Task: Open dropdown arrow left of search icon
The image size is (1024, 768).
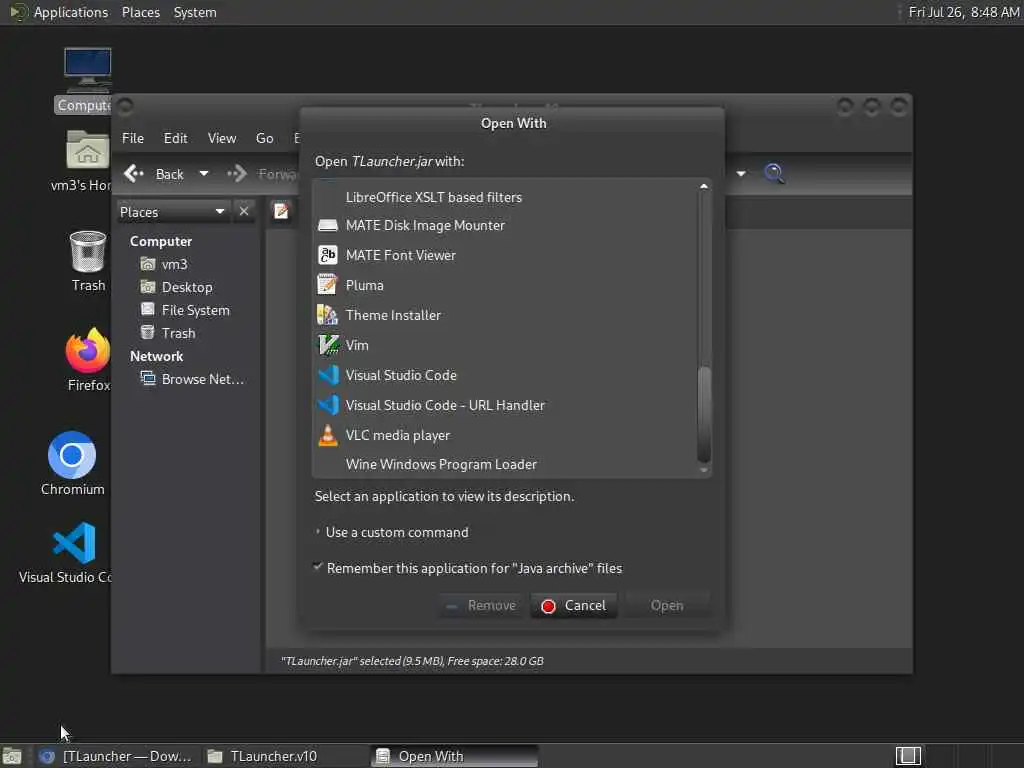Action: point(741,174)
